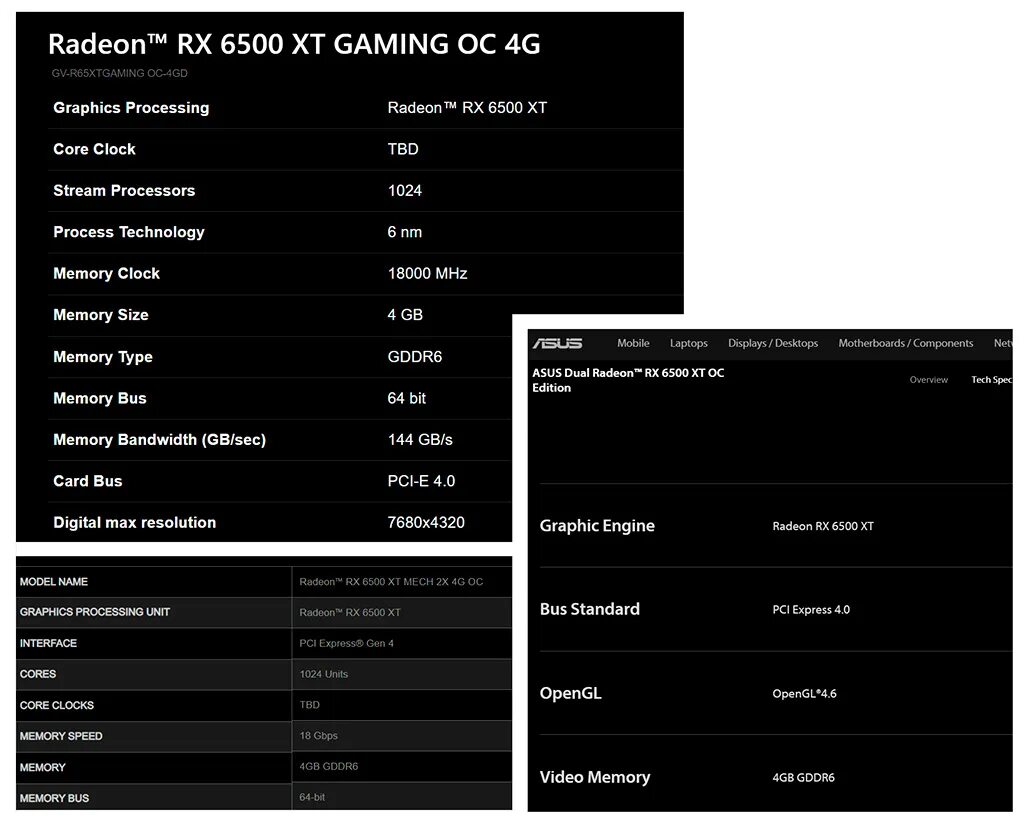Select Memory Bus value 64 bit
The image size is (1024, 826).
(x=406, y=398)
